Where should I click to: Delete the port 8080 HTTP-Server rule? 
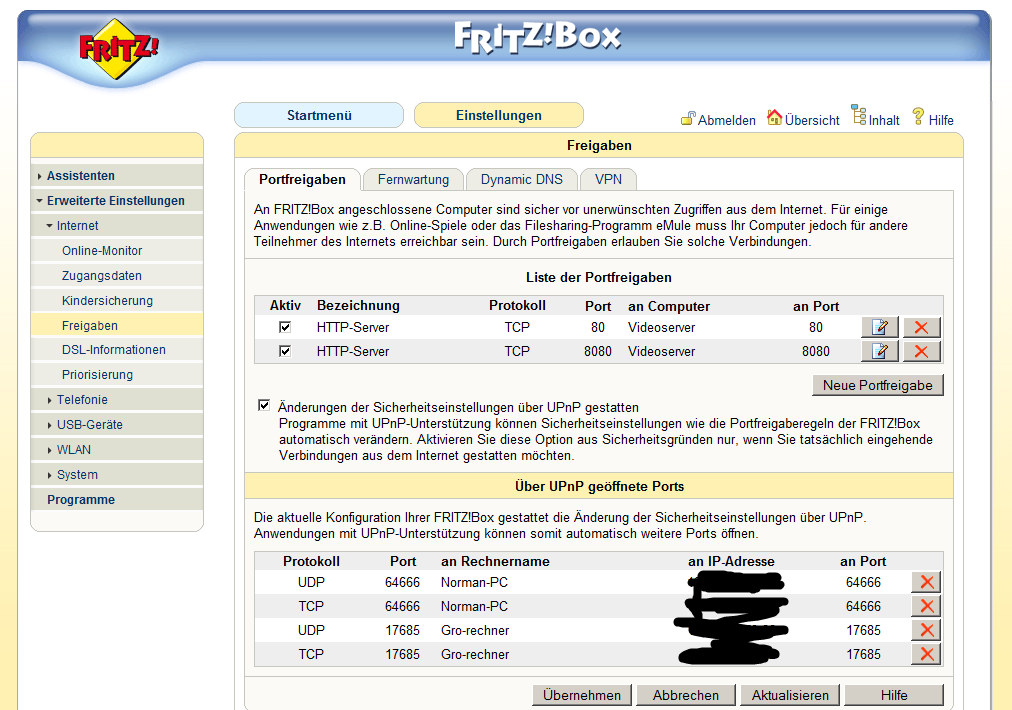(921, 351)
